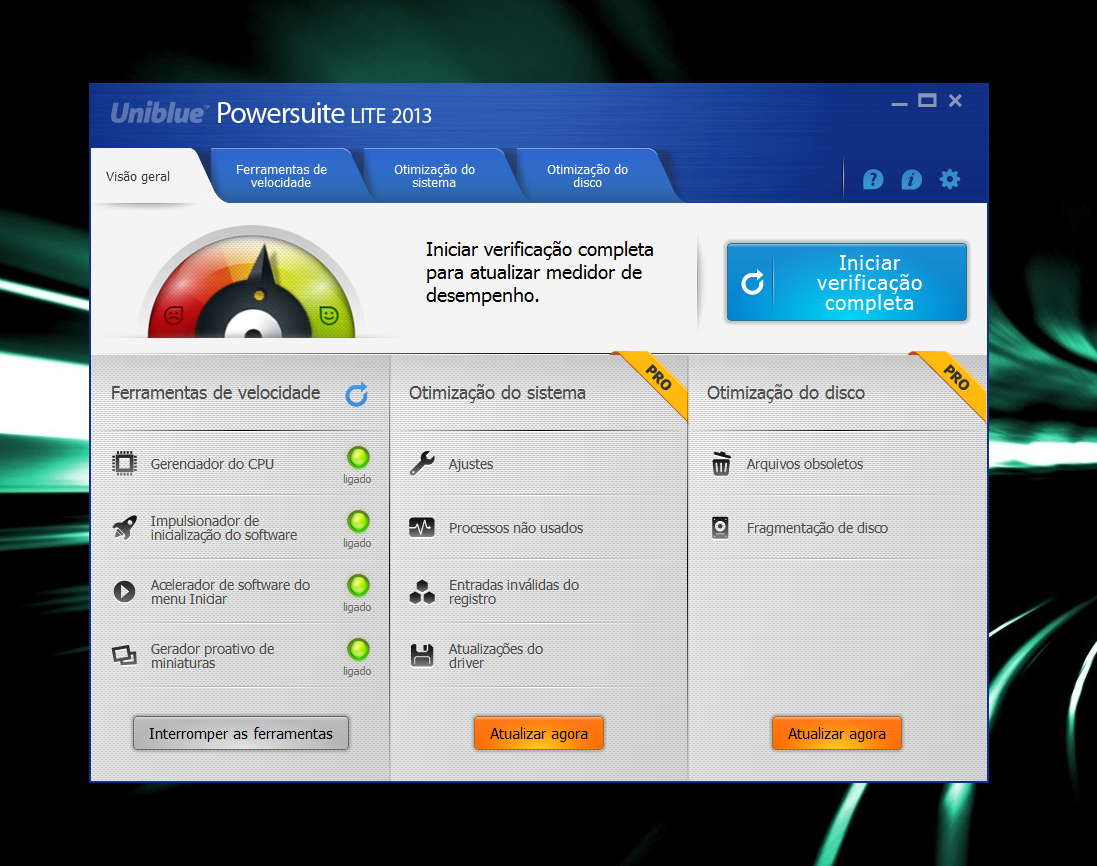
Task: Toggle Impulsionador de inicialização green switch
Action: click(x=358, y=521)
